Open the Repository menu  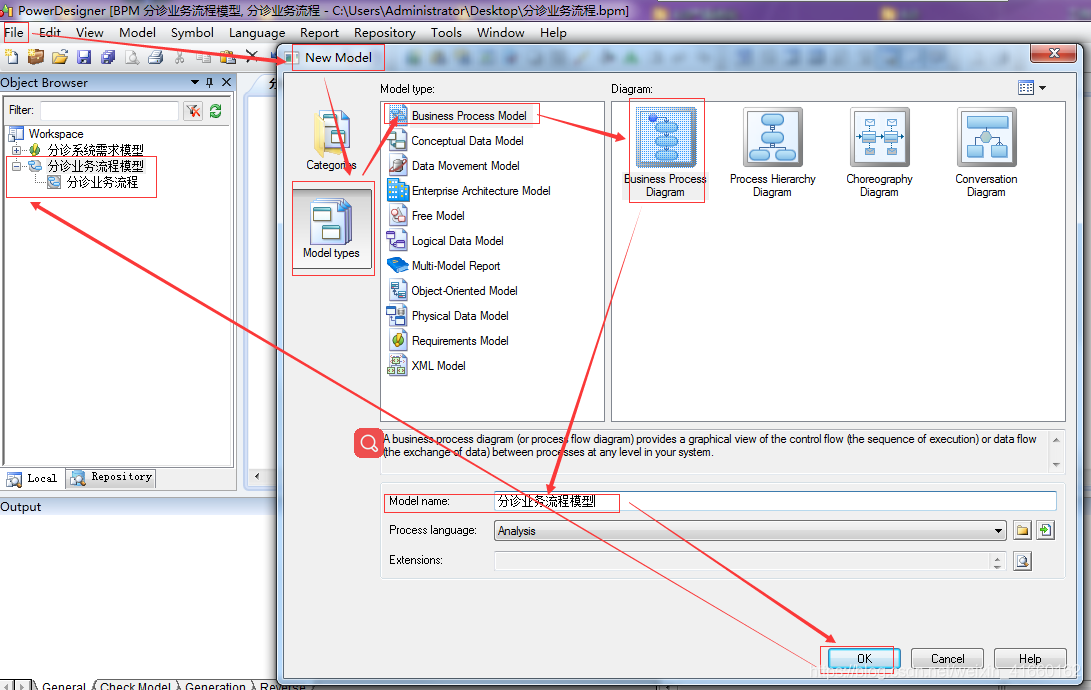coord(385,33)
